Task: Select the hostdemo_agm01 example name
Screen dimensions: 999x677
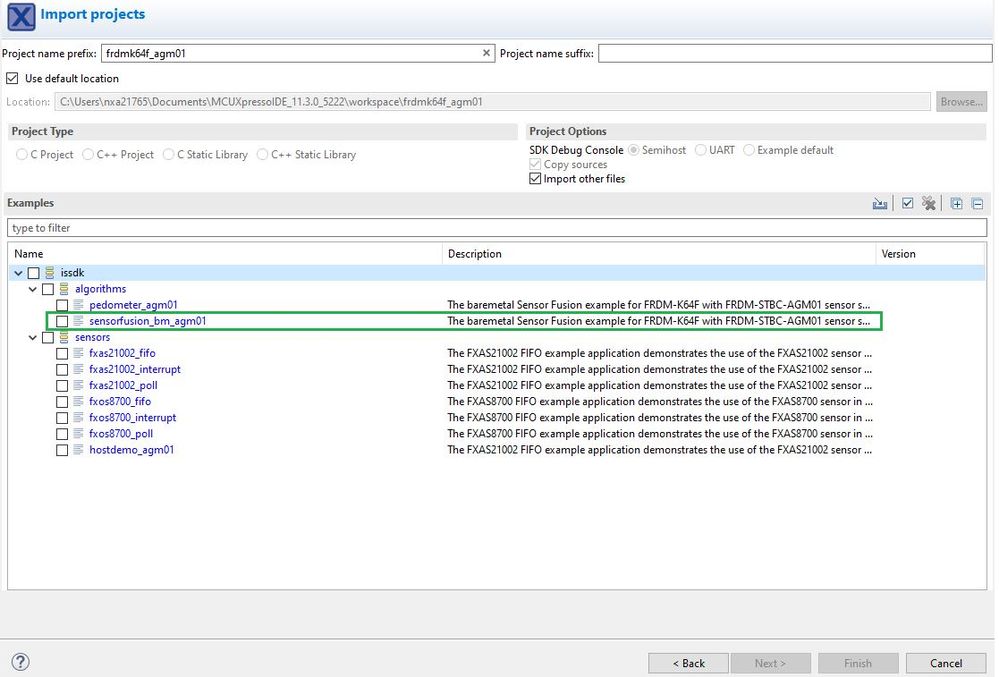Action: pos(131,450)
